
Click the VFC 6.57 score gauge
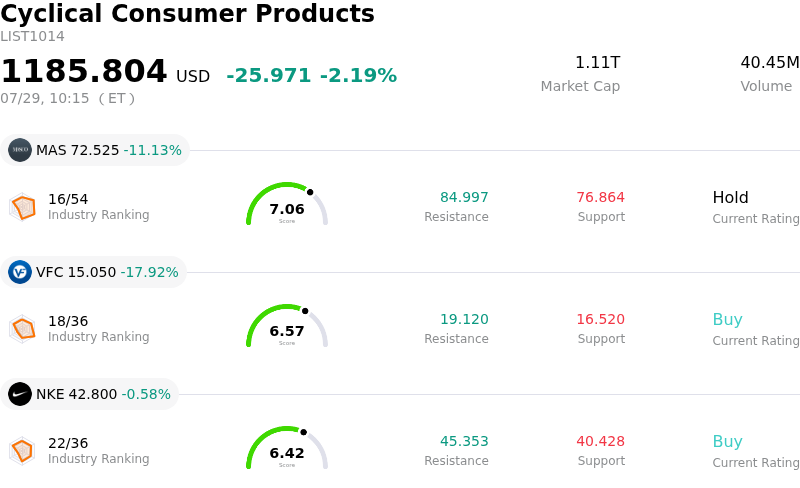287,326
